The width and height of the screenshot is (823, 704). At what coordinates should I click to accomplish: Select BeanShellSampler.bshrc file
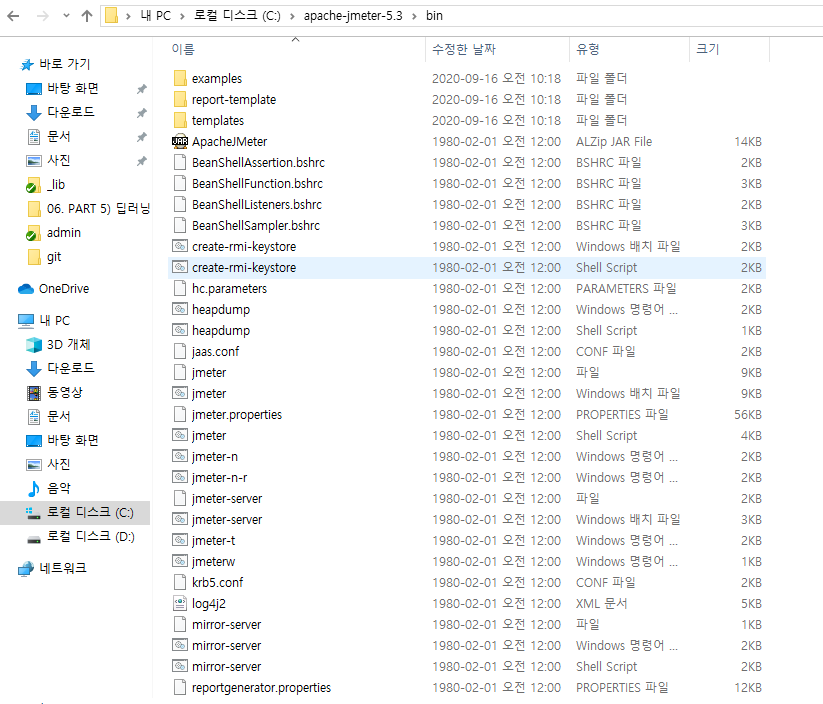(467, 226)
